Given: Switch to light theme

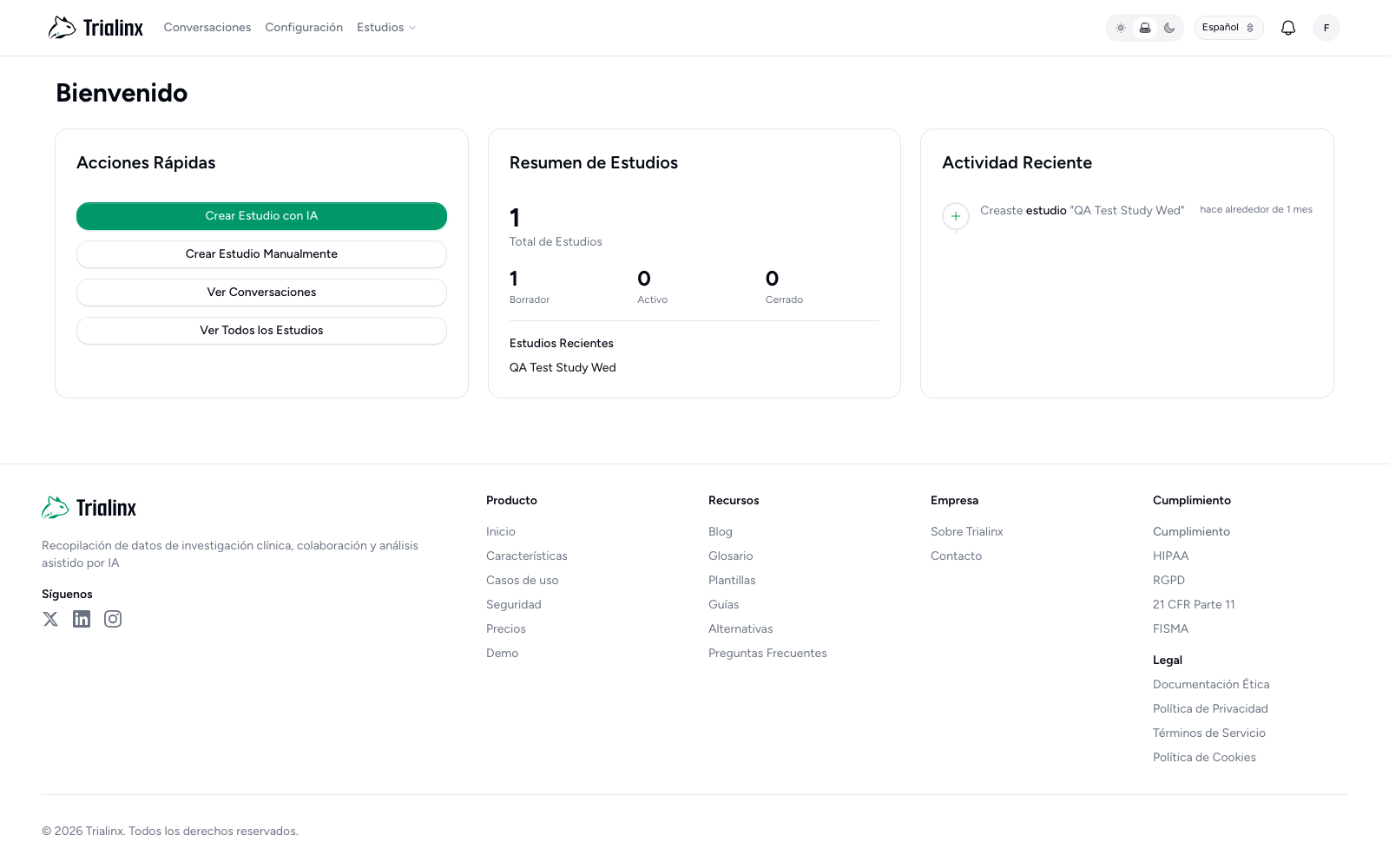Looking at the screenshot, I should 1121,28.
